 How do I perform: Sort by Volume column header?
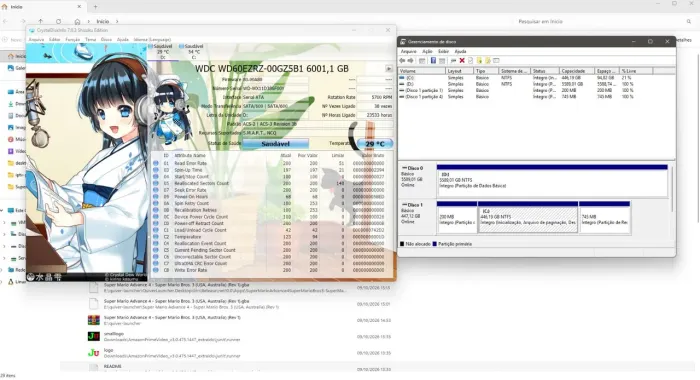pyautogui.click(x=422, y=71)
